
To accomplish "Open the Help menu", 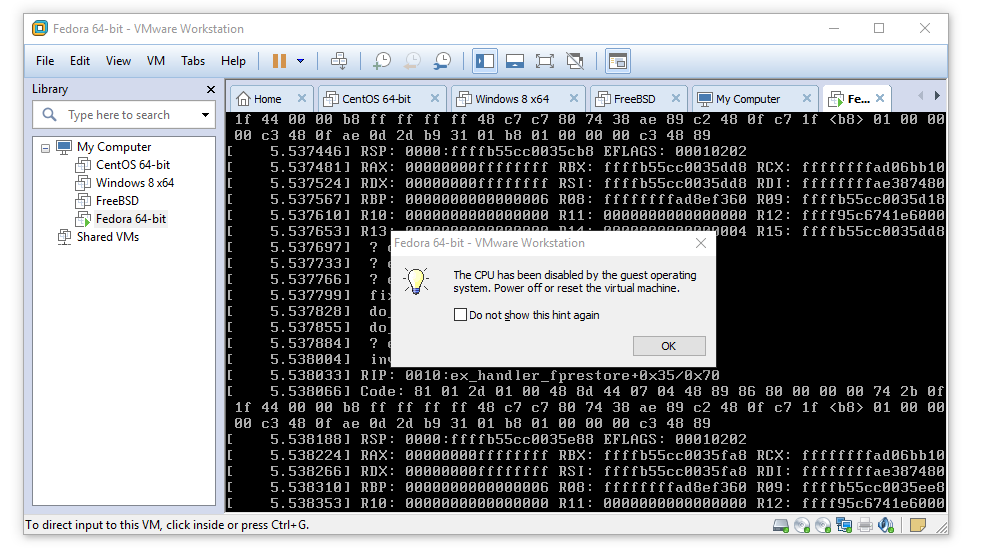I will click(x=233, y=61).
